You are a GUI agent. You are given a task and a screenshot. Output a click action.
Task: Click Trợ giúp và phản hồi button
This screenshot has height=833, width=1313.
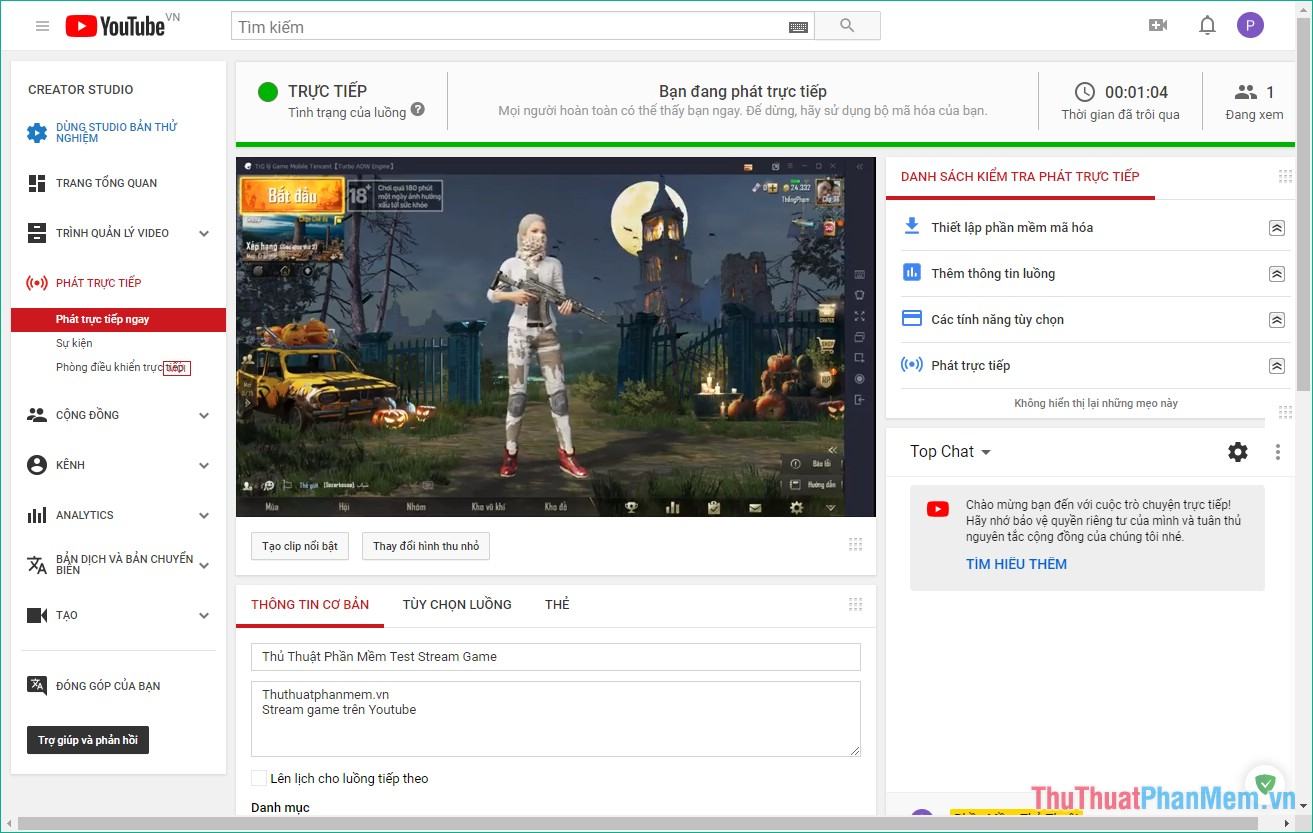coord(88,740)
